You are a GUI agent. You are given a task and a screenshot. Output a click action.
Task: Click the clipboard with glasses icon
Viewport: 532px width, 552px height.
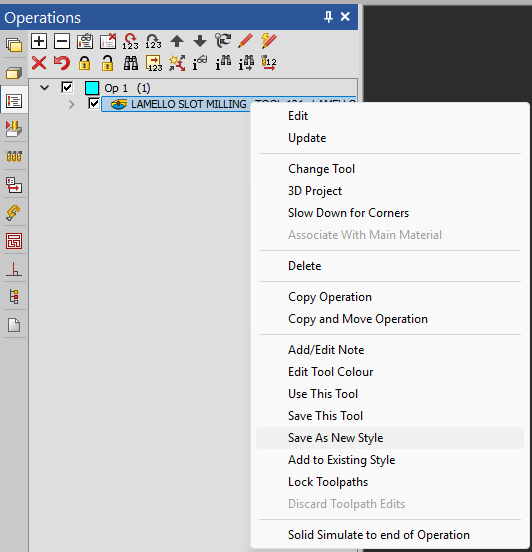(85, 41)
